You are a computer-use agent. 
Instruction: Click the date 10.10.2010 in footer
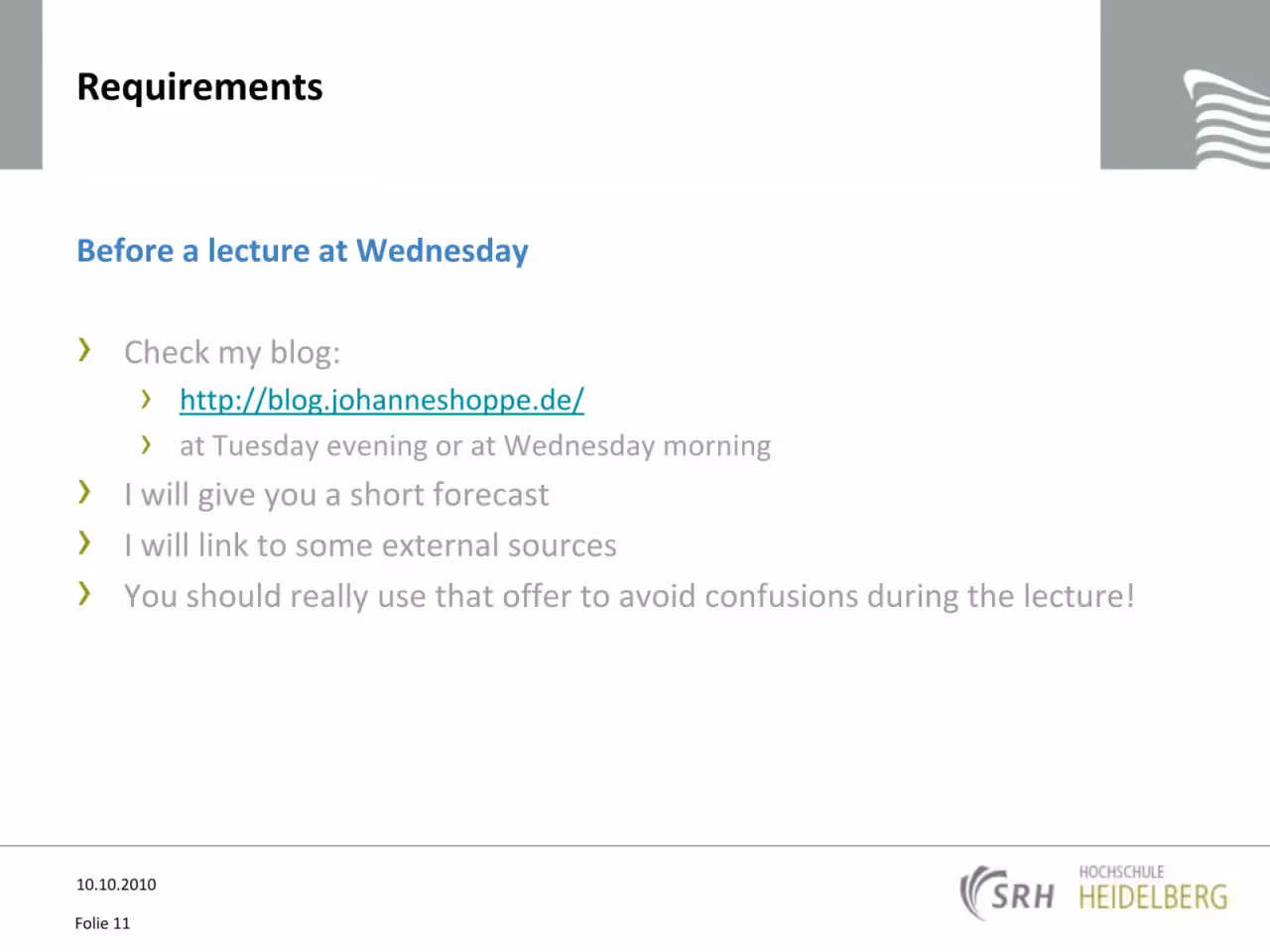[x=116, y=885]
